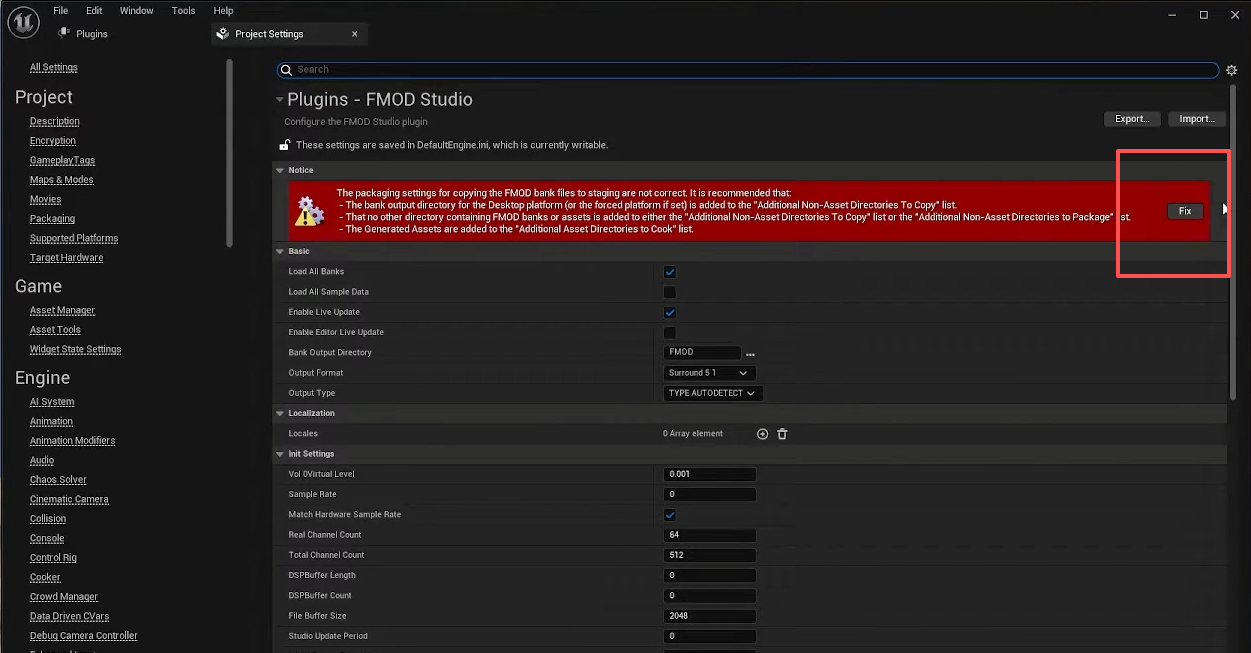The image size is (1251, 653).
Task: Clear the Locales array with the trash icon
Action: 783,433
